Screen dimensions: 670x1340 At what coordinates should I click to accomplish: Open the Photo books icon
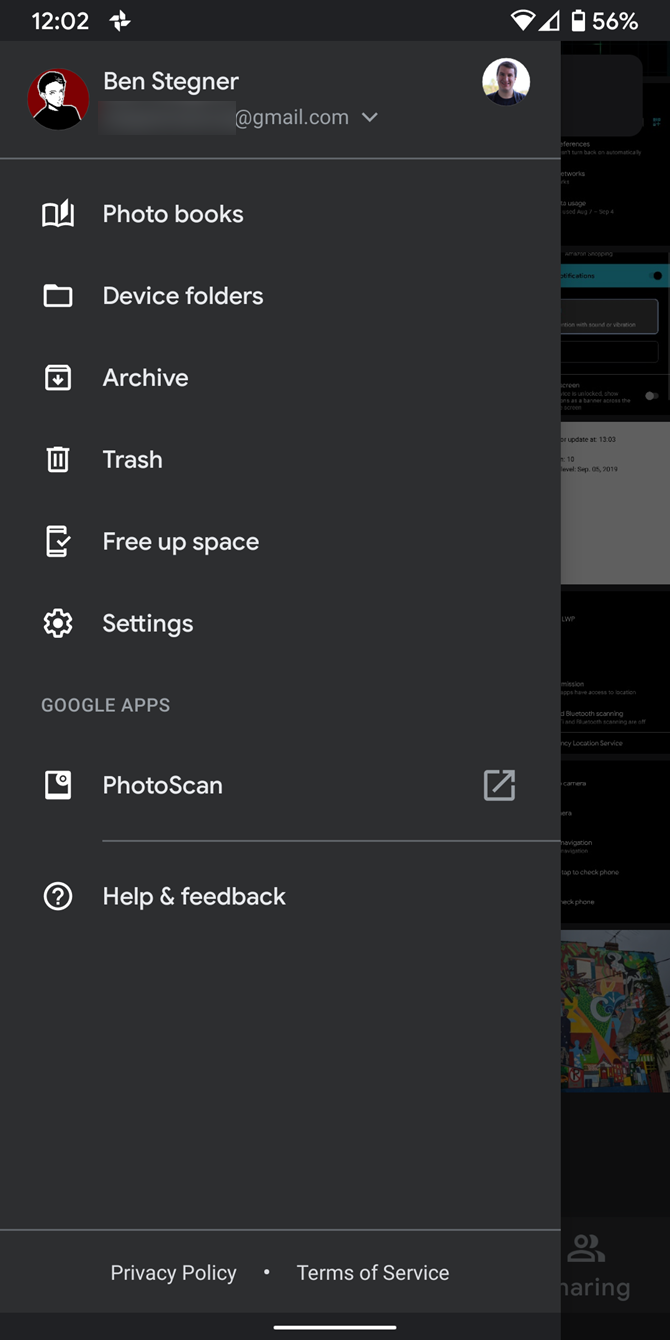pyautogui.click(x=58, y=213)
